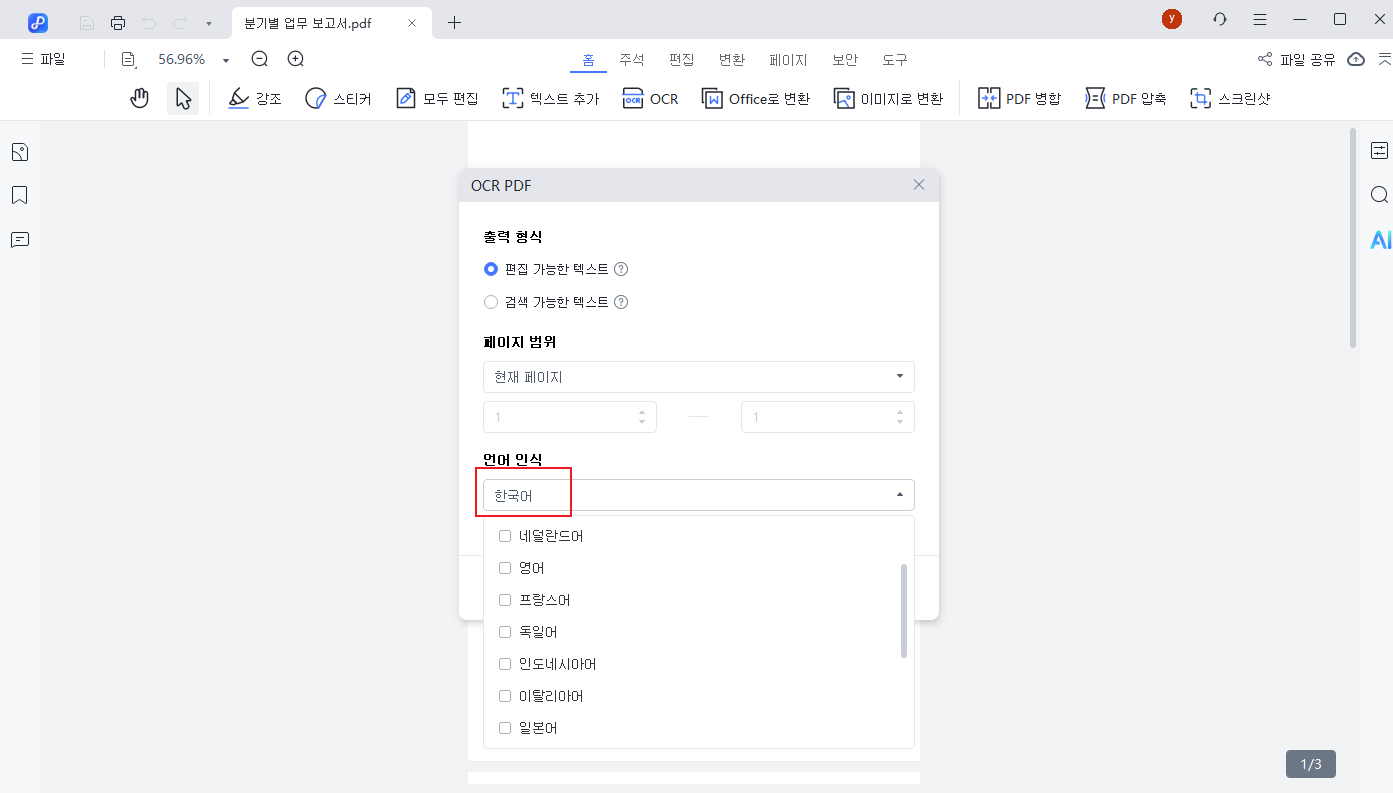1393x793 pixels.
Task: Switch to the 주석 tab
Action: pos(632,59)
